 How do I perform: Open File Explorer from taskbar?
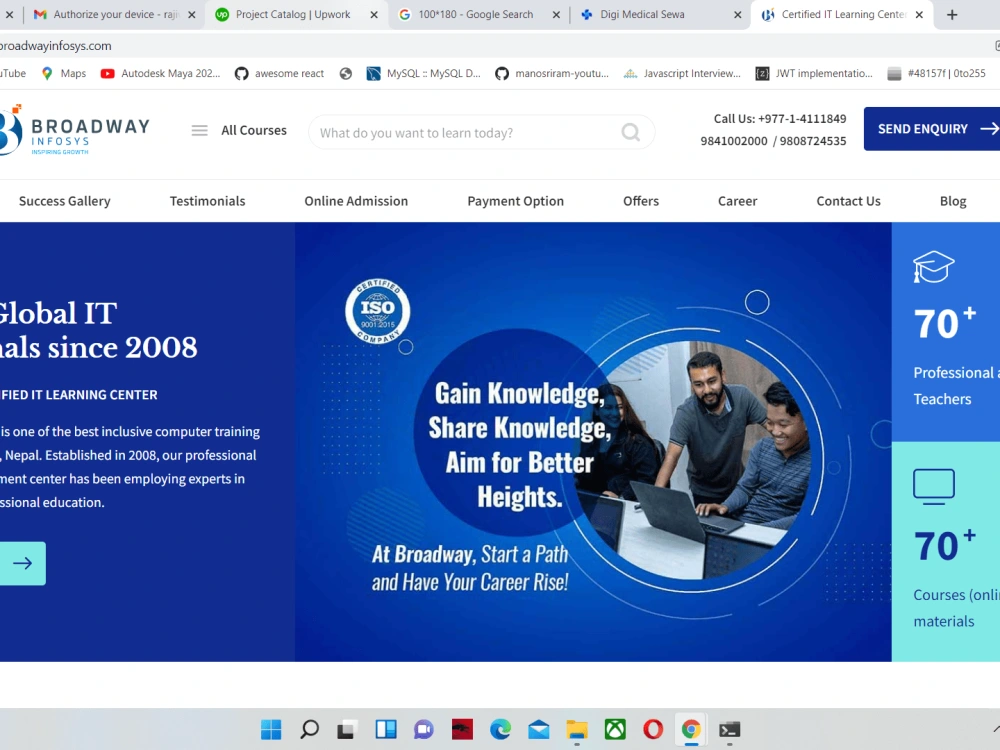pos(577,729)
